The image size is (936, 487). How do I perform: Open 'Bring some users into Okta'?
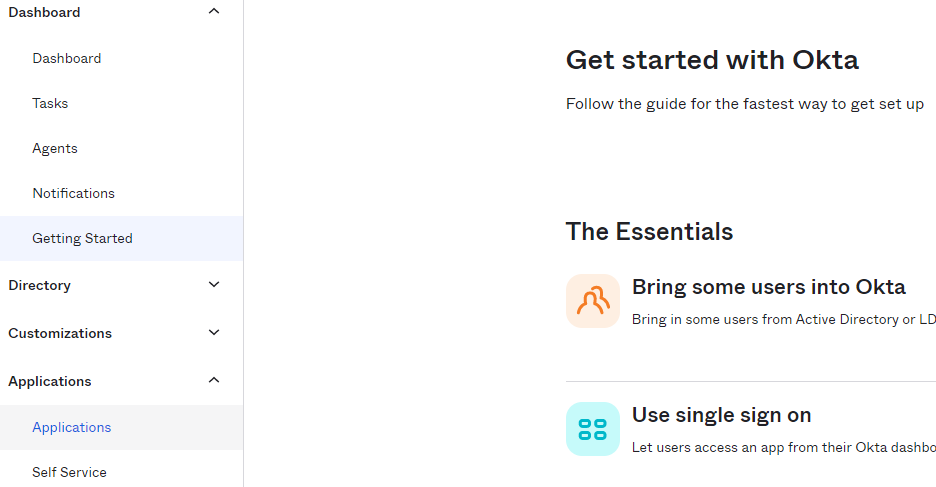768,287
